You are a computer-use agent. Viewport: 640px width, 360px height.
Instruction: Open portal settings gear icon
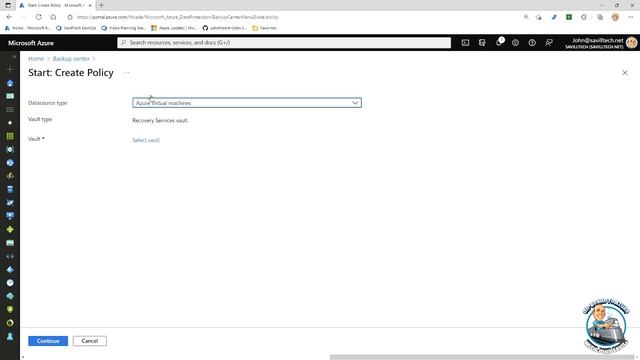coord(516,42)
